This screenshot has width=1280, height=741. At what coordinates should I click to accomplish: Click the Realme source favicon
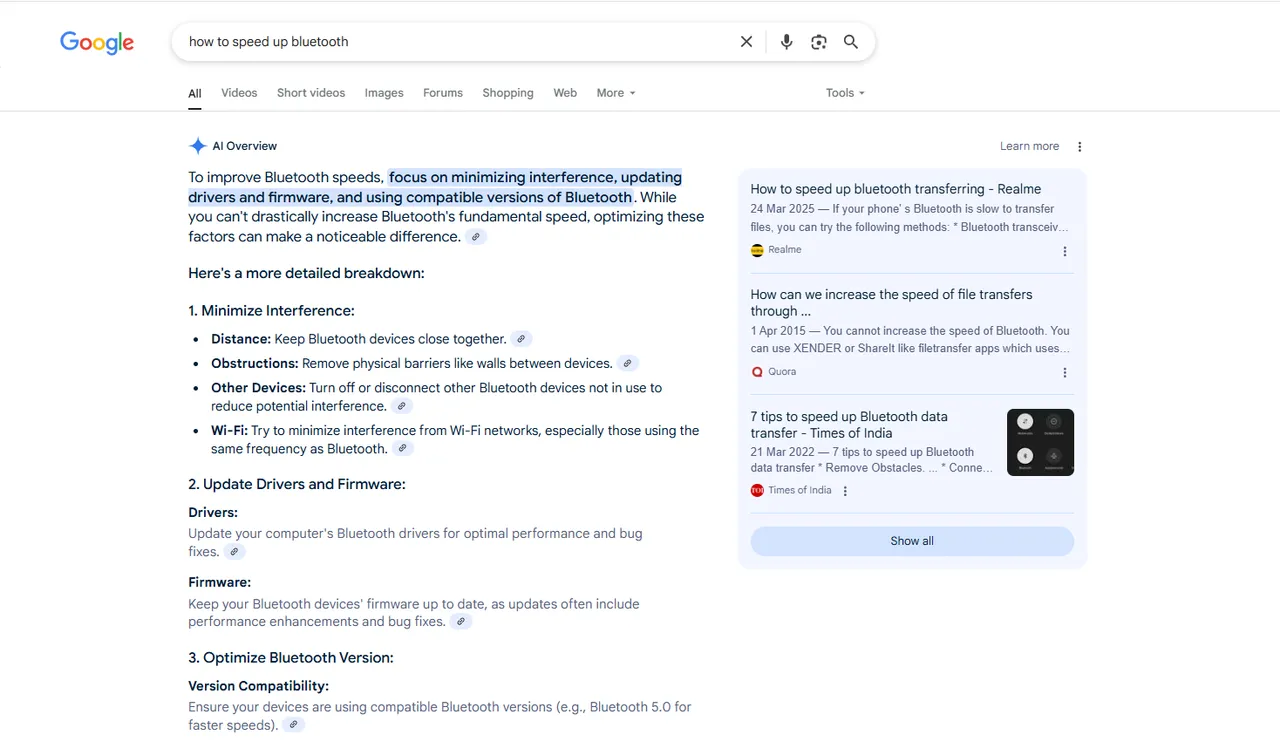coord(757,250)
